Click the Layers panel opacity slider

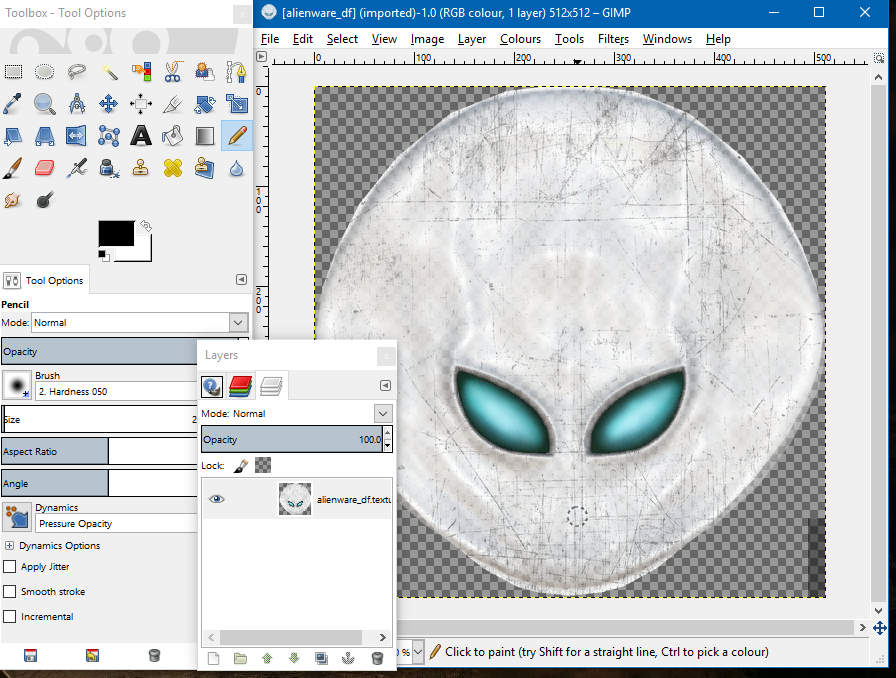290,439
